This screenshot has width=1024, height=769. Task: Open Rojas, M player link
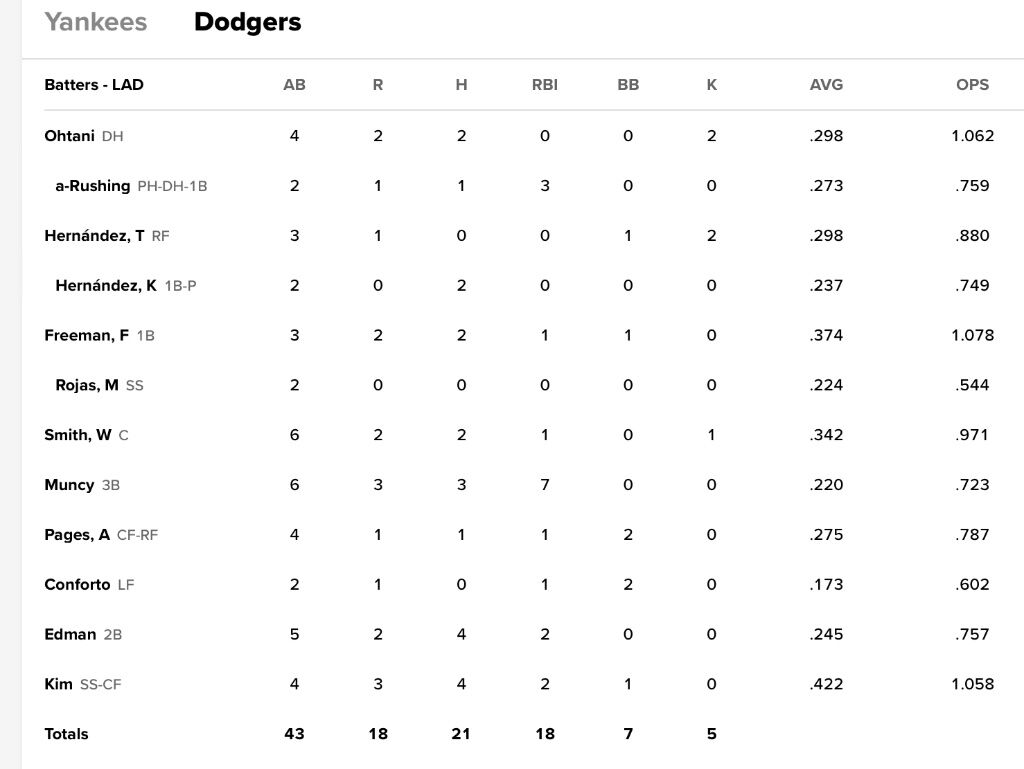87,385
